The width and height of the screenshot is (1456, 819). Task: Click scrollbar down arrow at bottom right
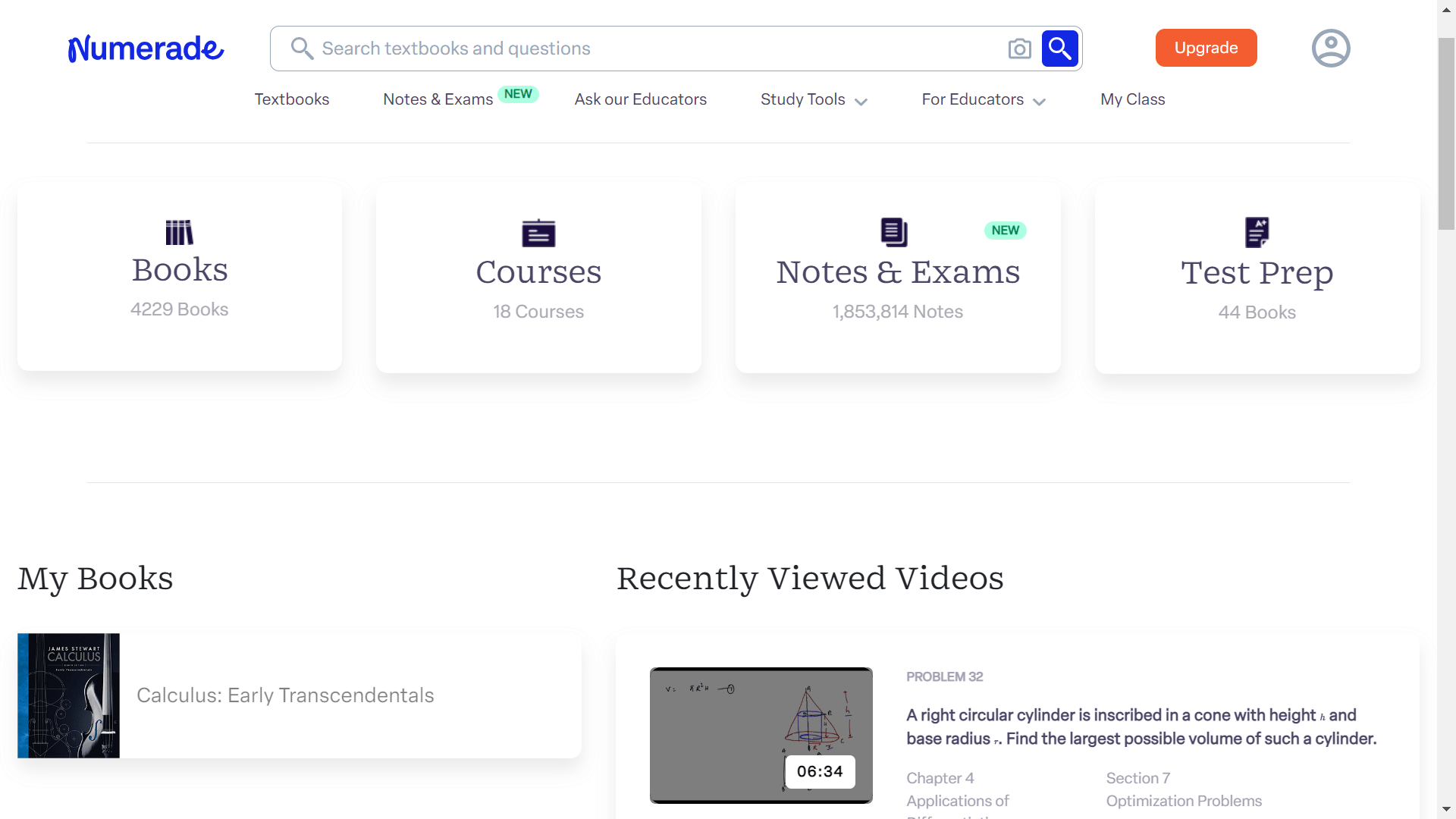tap(1446, 809)
